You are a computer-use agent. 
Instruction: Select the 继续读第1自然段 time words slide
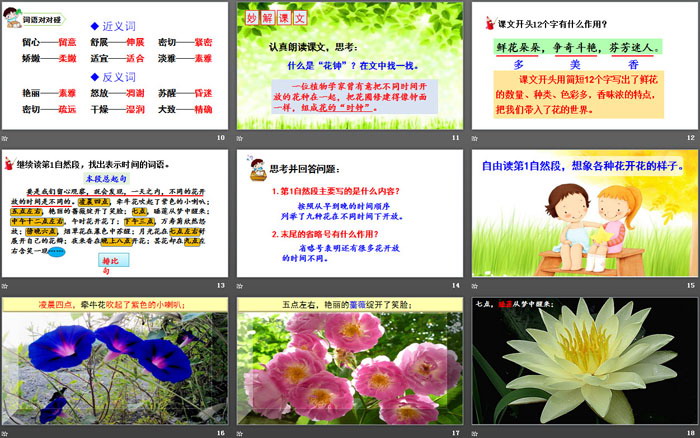(115, 213)
